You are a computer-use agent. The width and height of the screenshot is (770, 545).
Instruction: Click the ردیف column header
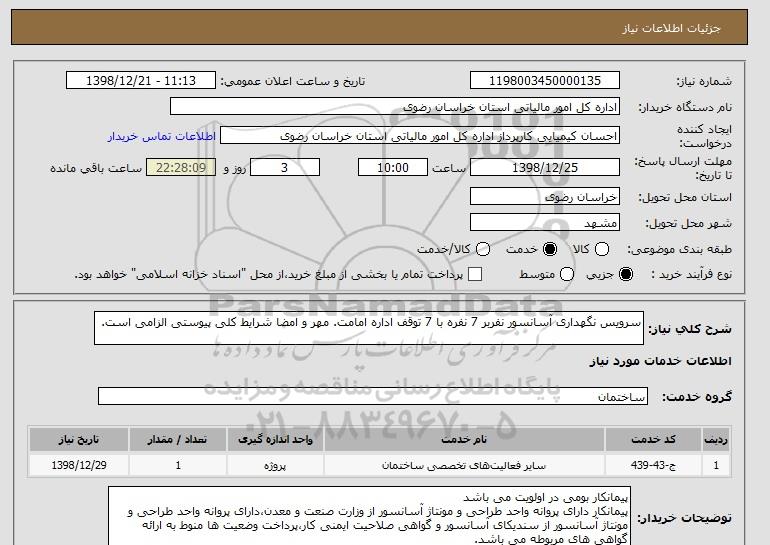716,439
